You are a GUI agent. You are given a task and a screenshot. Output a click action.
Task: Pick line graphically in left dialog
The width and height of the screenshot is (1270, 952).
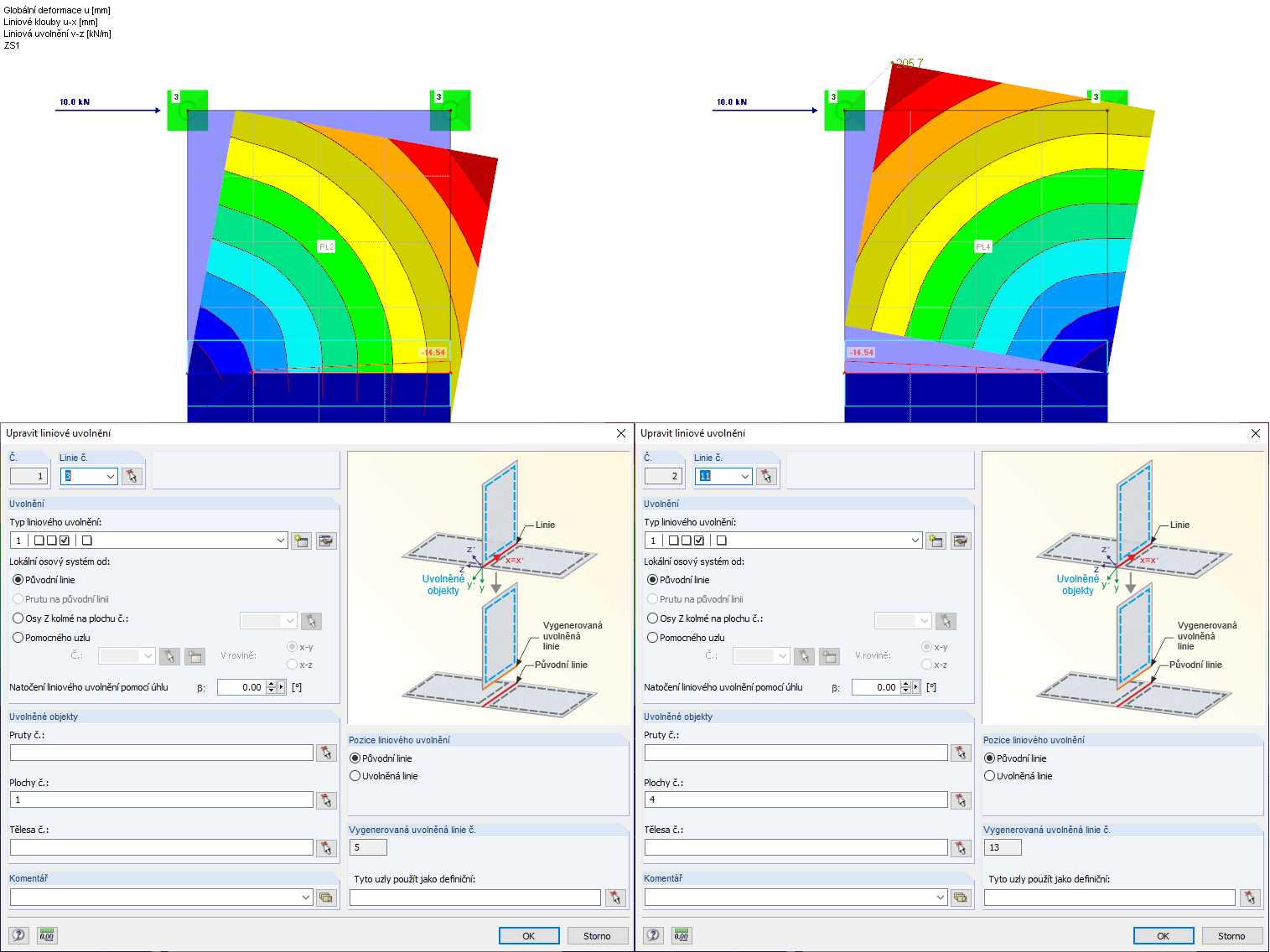[132, 476]
